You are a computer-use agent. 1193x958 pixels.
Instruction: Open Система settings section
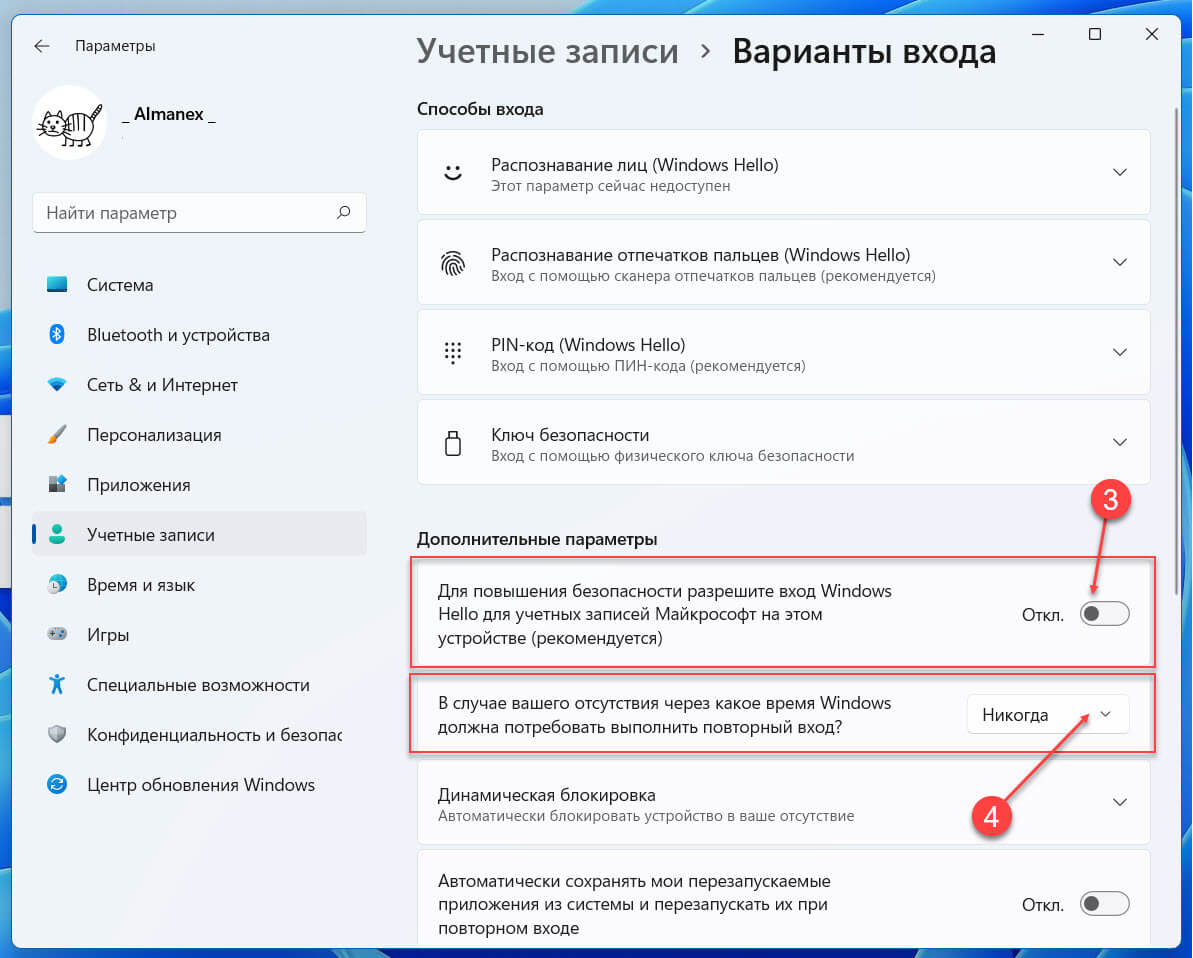199,285
